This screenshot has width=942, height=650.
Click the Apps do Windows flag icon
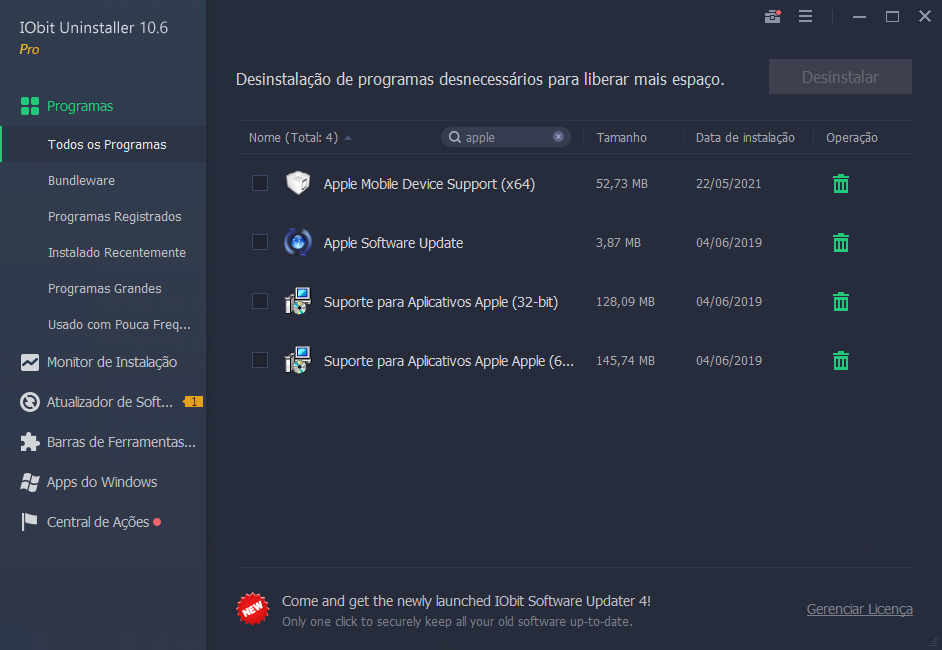pyautogui.click(x=29, y=482)
